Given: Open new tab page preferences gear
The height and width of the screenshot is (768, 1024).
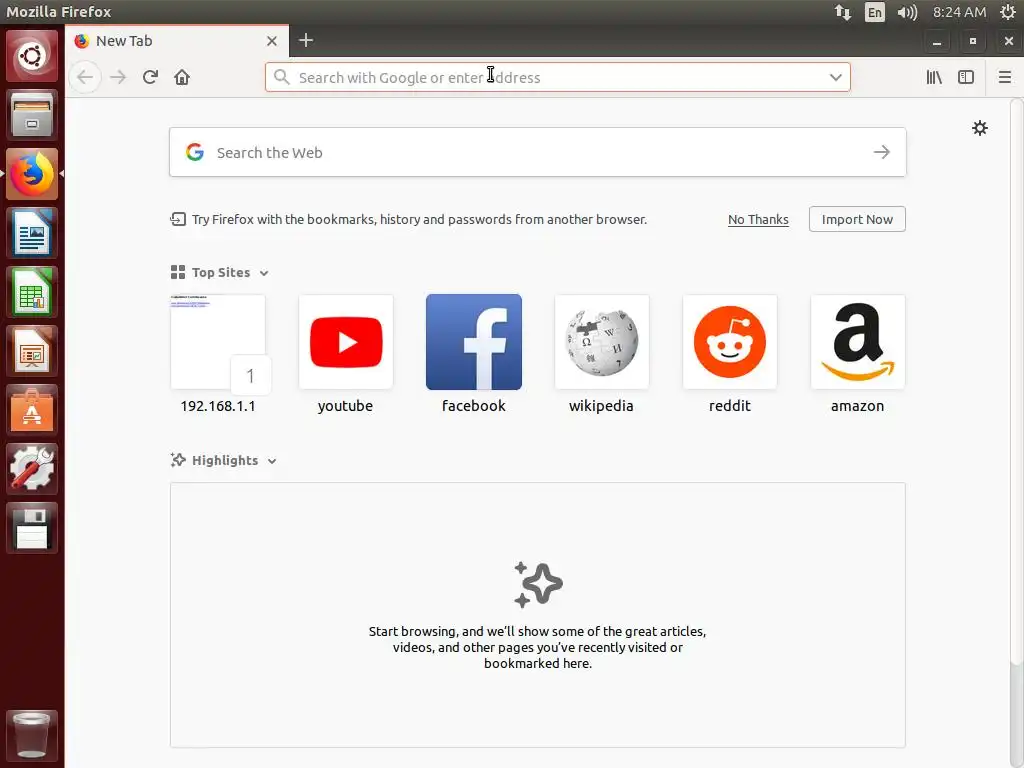Looking at the screenshot, I should click(x=980, y=128).
